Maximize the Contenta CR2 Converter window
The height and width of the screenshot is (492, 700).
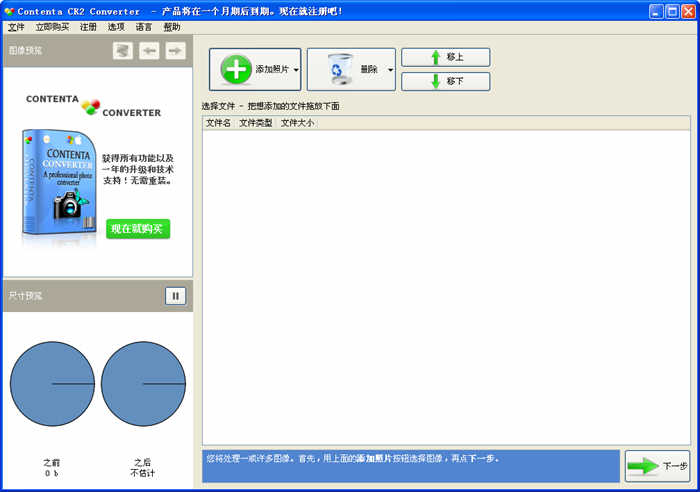click(x=672, y=12)
